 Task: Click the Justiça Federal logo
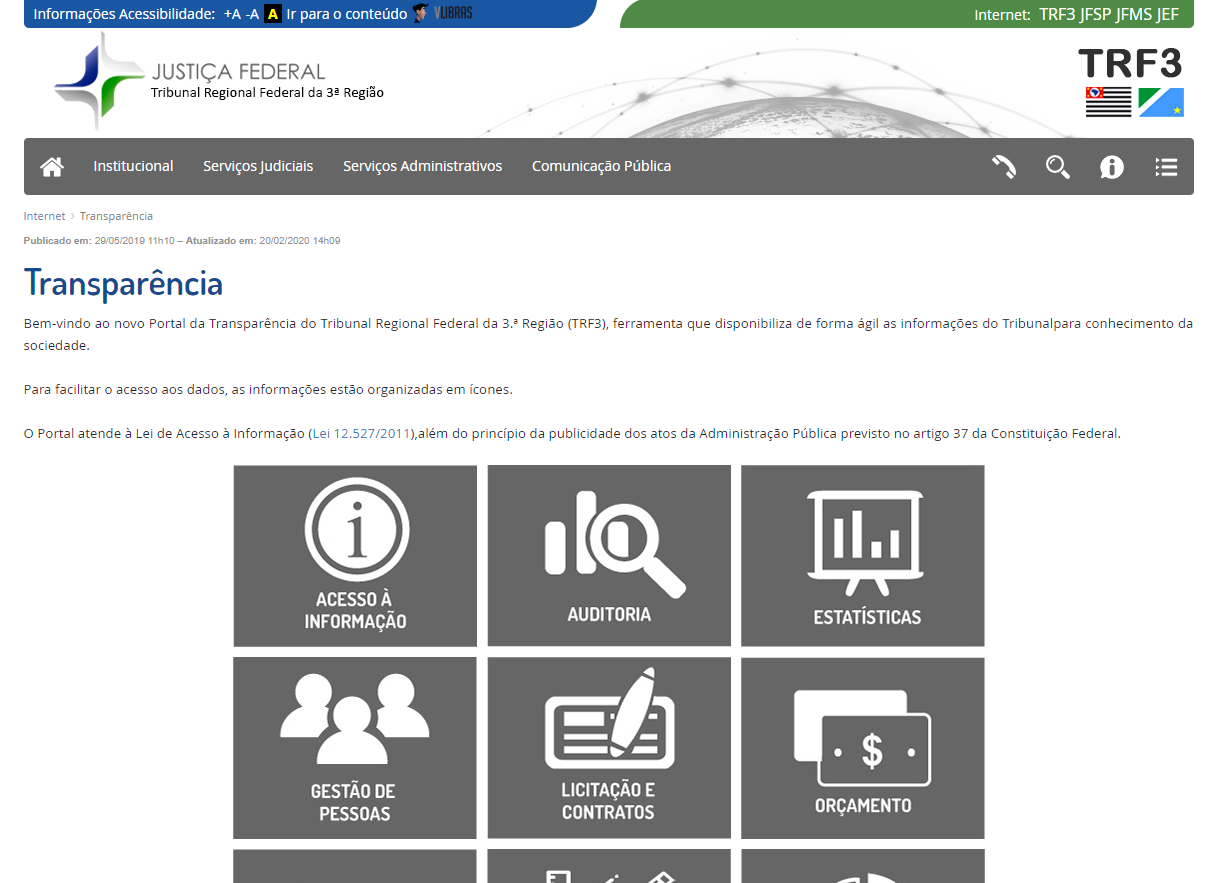pos(219,82)
